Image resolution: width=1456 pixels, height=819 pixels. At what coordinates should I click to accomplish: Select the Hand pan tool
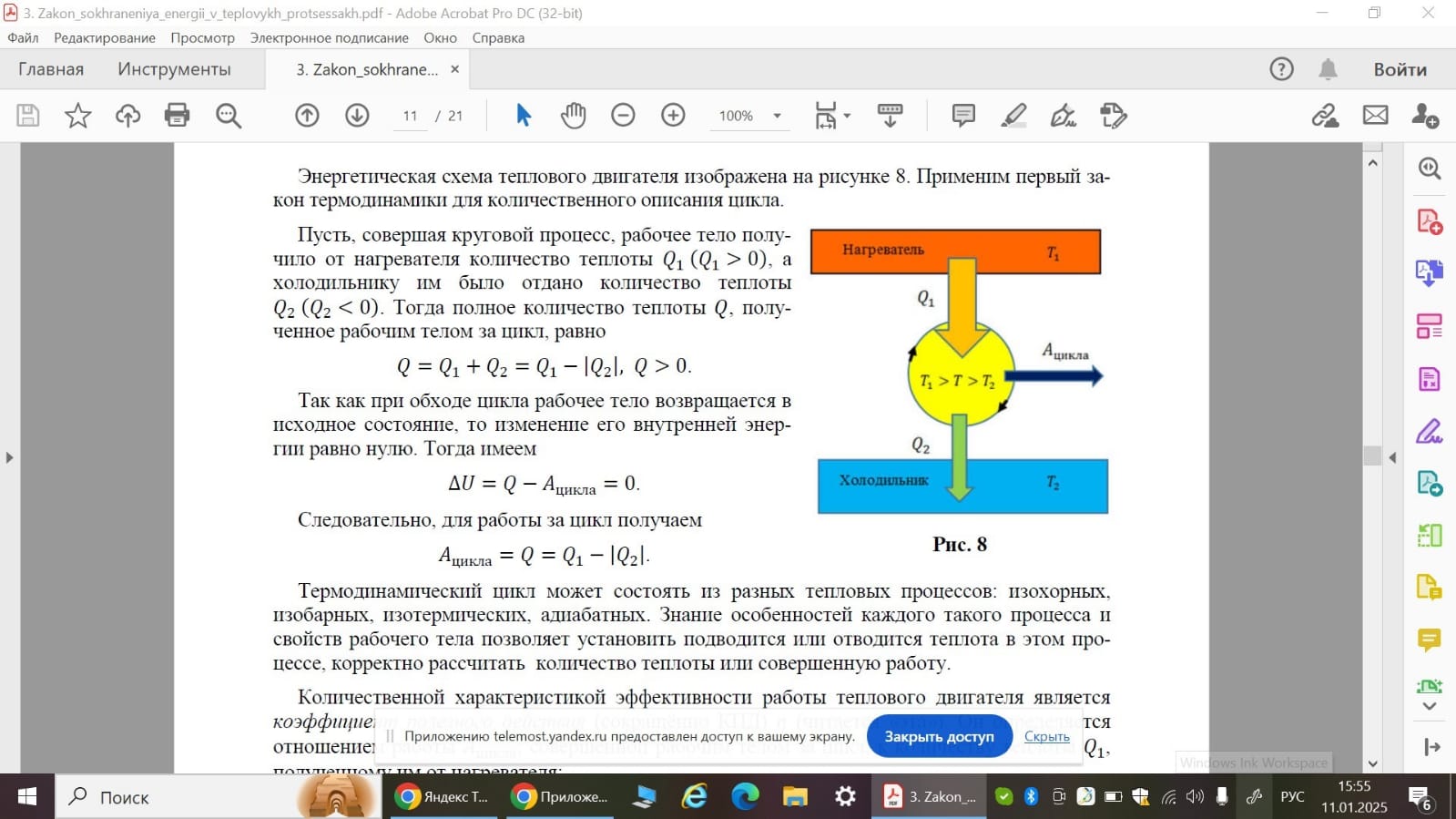[x=573, y=116]
